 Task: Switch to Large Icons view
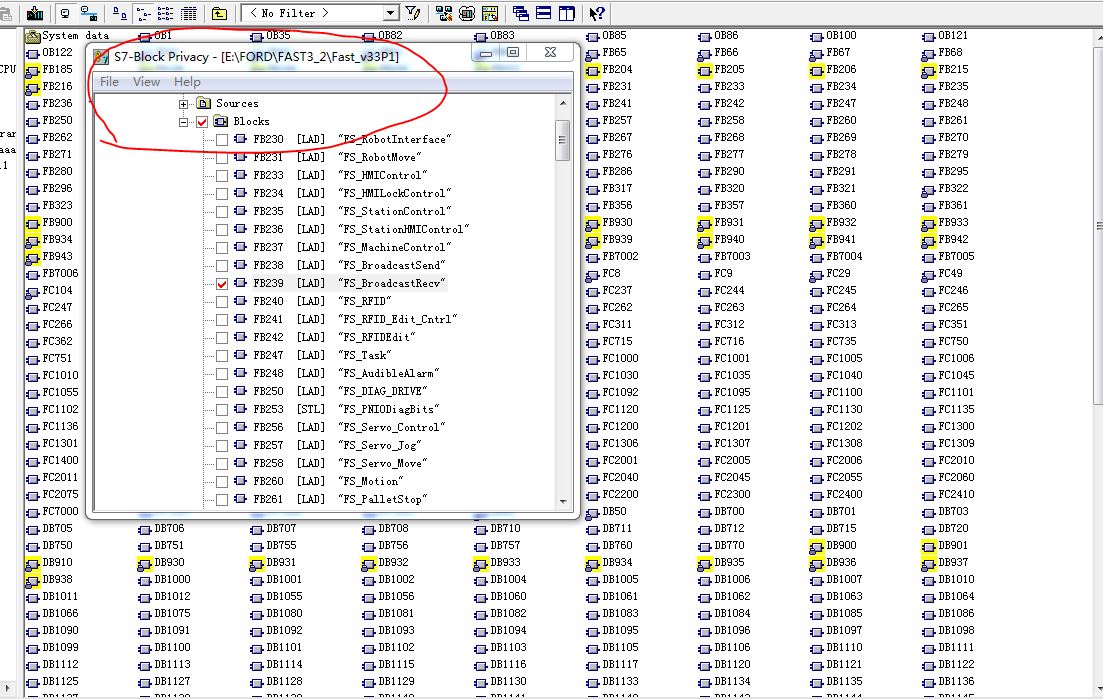(120, 13)
